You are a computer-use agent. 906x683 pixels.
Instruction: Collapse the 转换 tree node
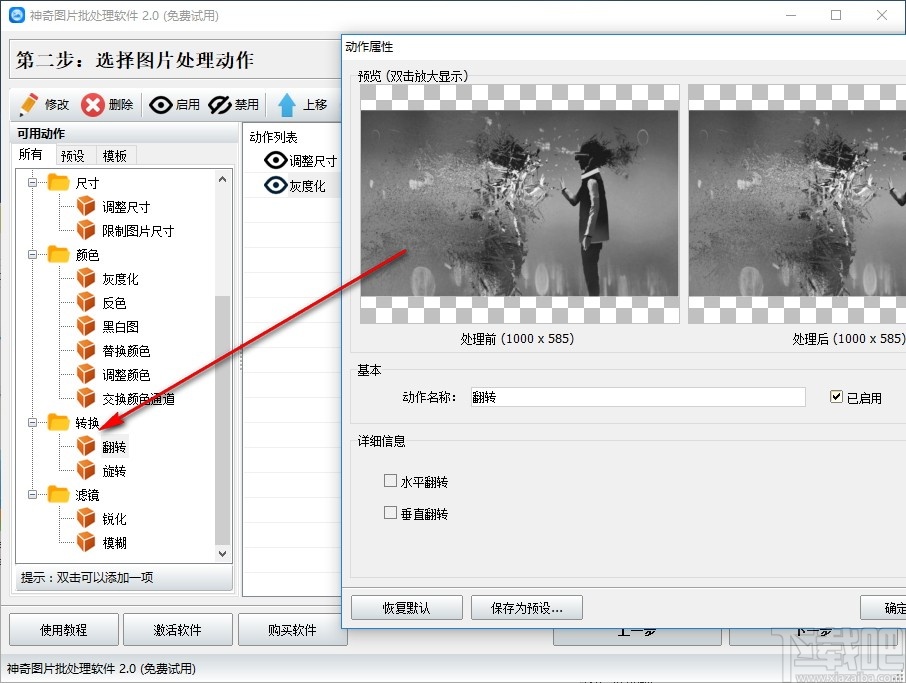click(32, 422)
